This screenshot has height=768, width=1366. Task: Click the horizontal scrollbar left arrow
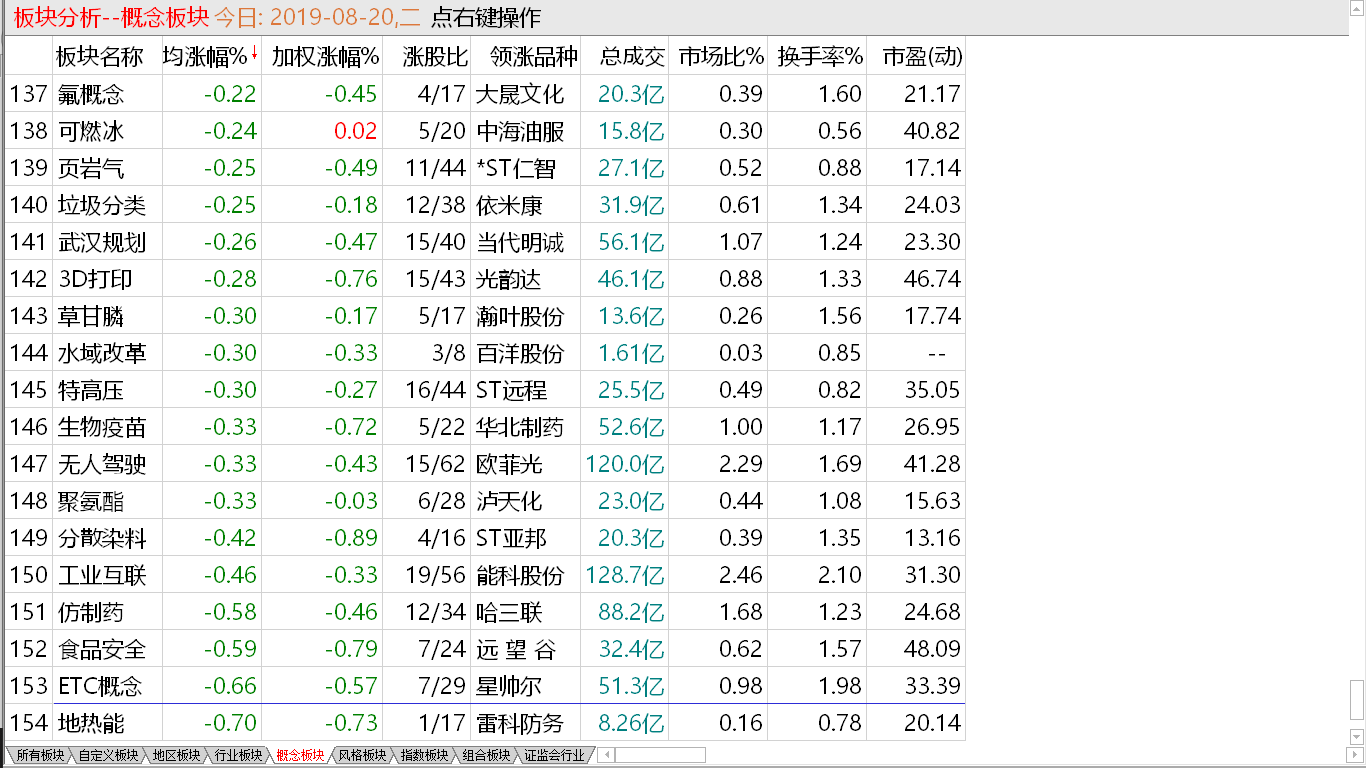click(x=606, y=755)
